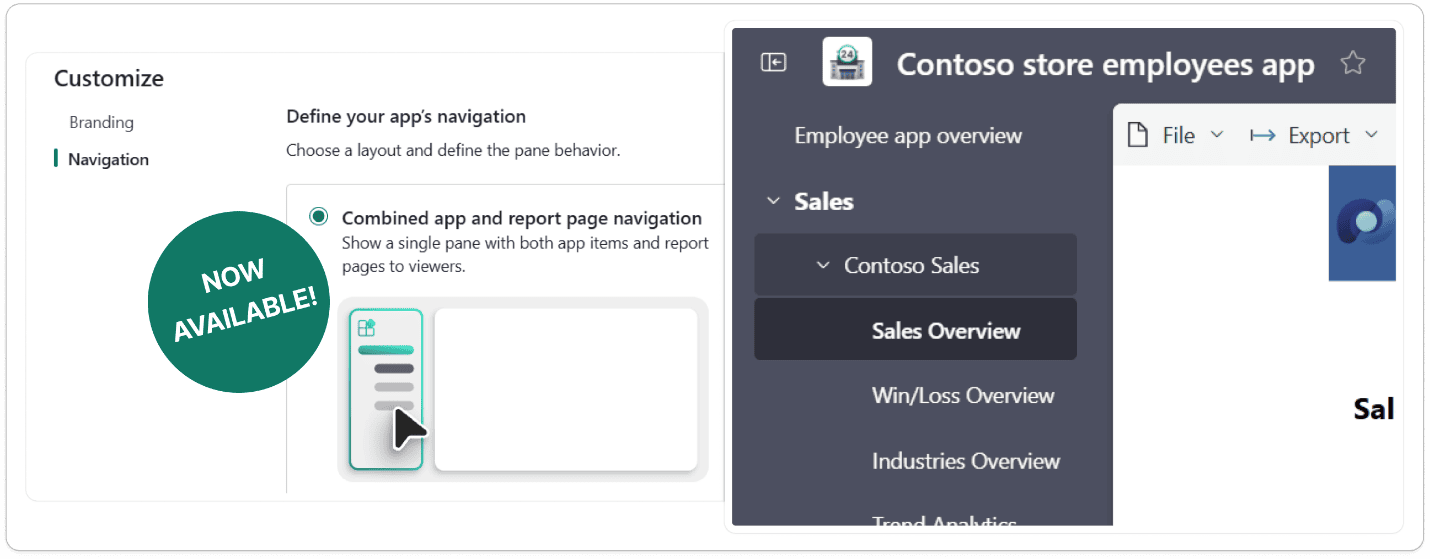Click the File document icon
This screenshot has height=559, width=1430.
pyautogui.click(x=1137, y=135)
